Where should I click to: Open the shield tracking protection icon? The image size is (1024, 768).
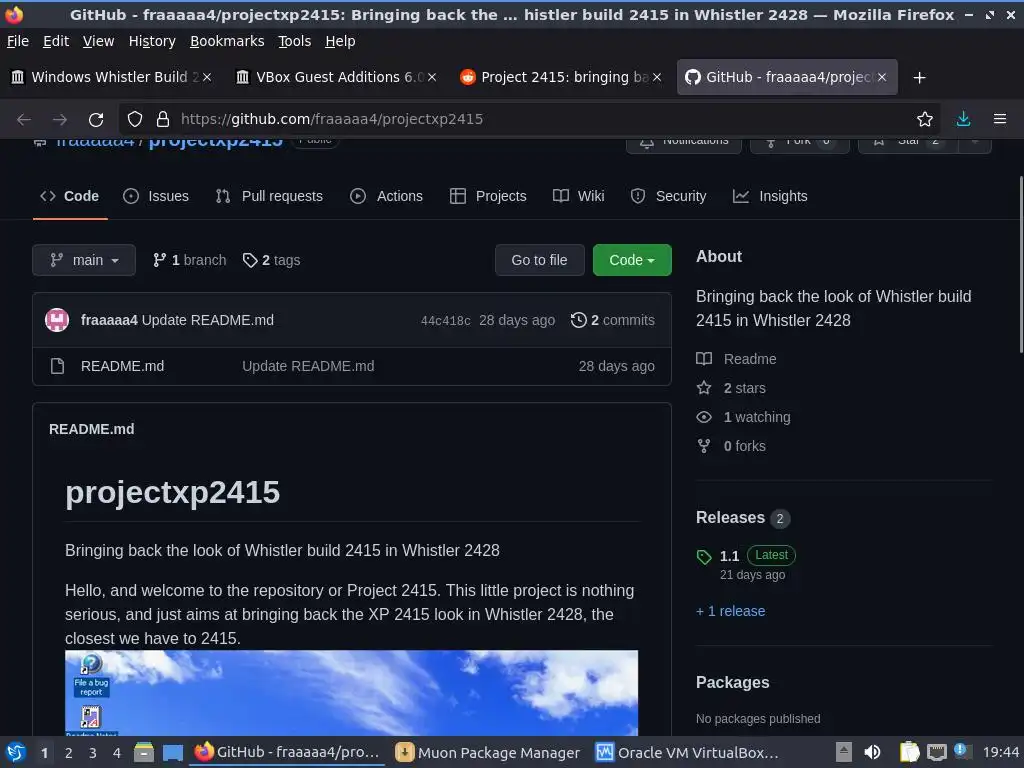(x=135, y=119)
